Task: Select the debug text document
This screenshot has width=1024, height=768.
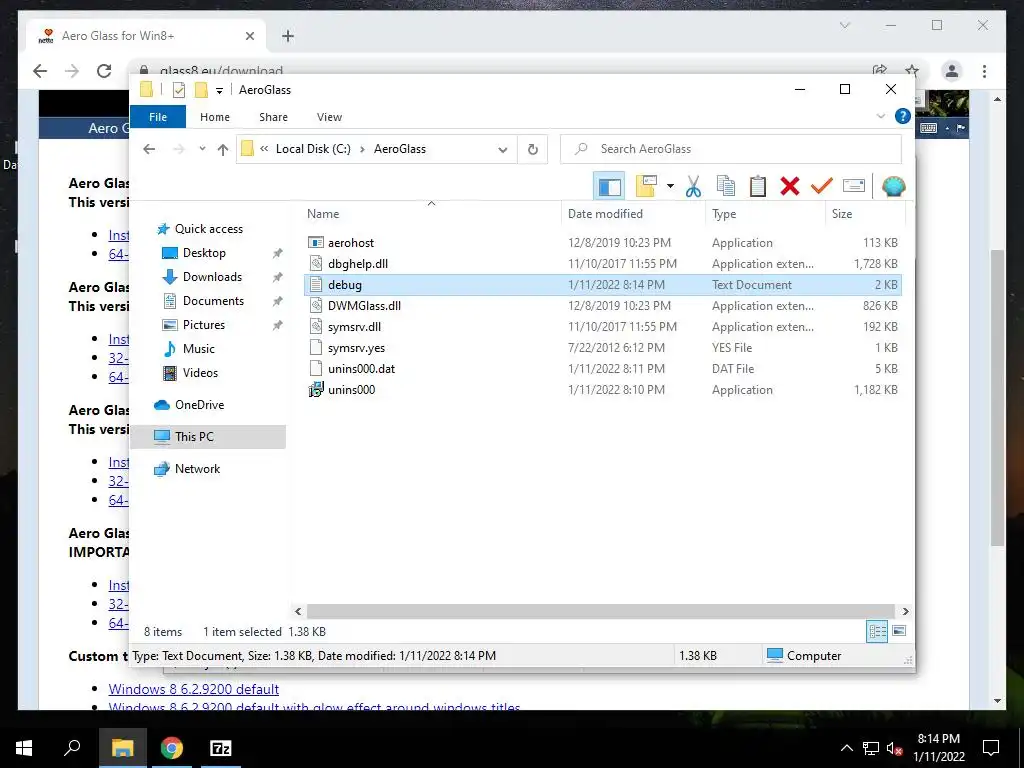Action: coord(602,285)
